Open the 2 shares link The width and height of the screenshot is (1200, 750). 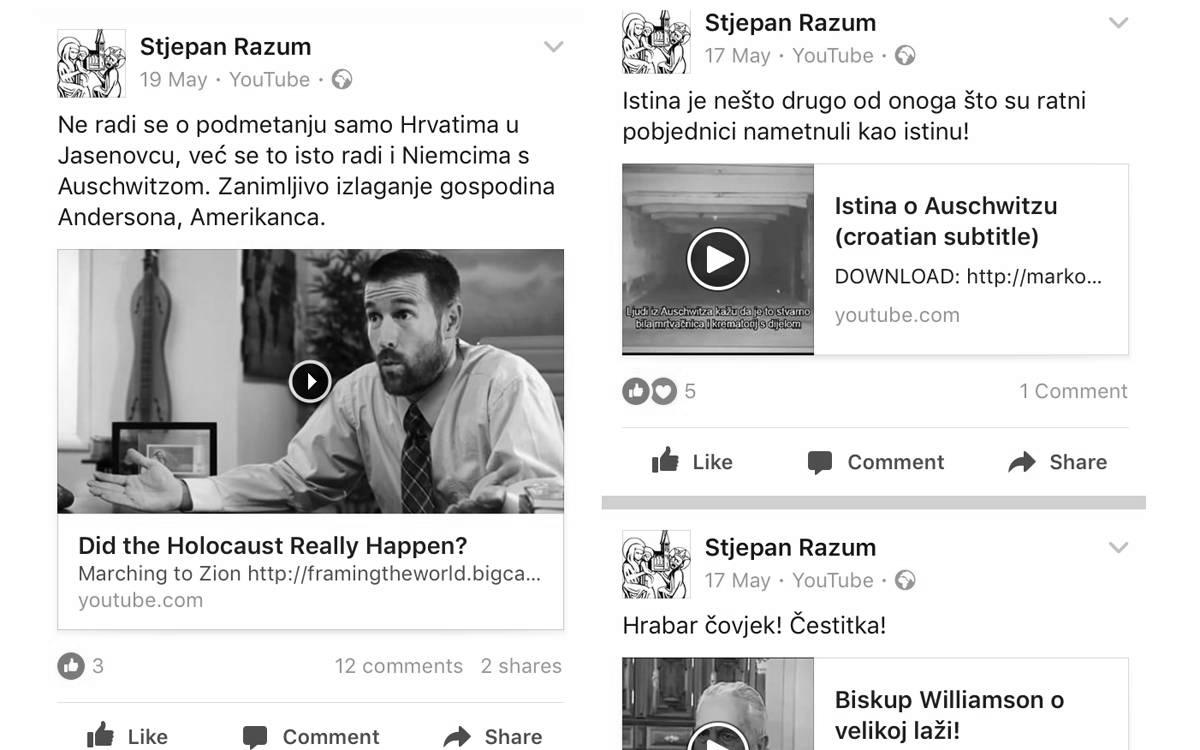coord(521,666)
